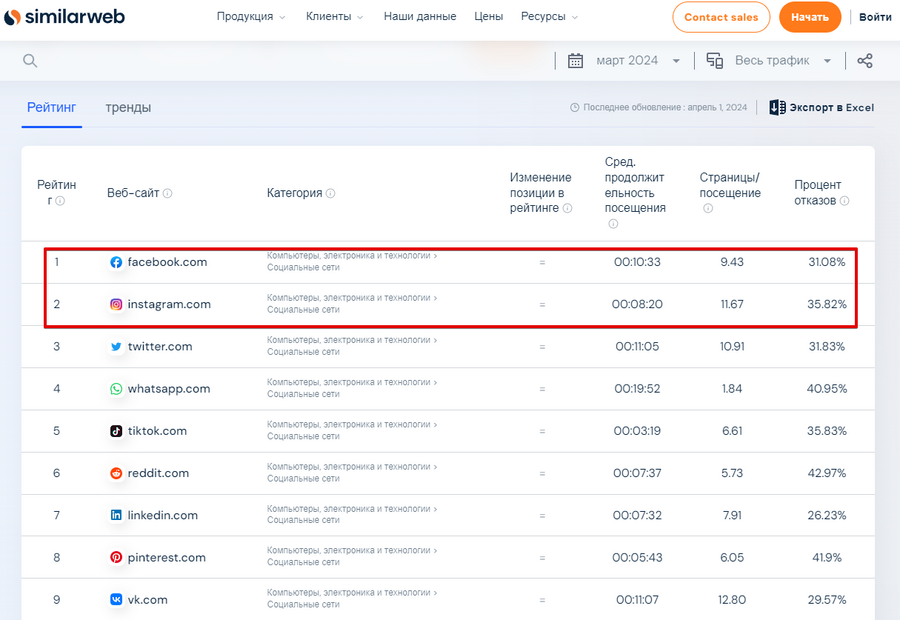Click bounce rate 42.97% for reddit.com
The image size is (900, 620).
click(x=827, y=473)
